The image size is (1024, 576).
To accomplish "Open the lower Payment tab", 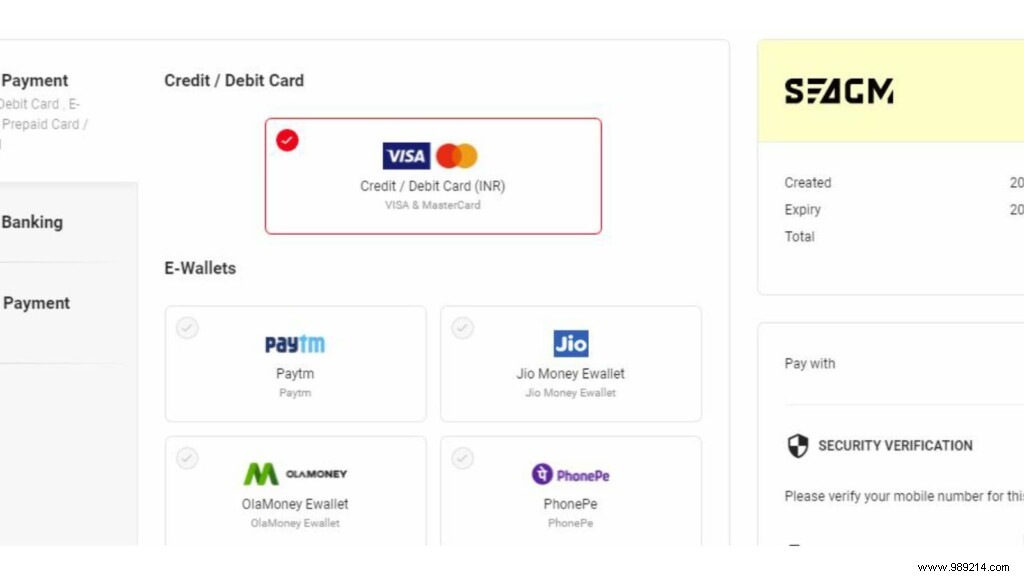I will (x=36, y=303).
